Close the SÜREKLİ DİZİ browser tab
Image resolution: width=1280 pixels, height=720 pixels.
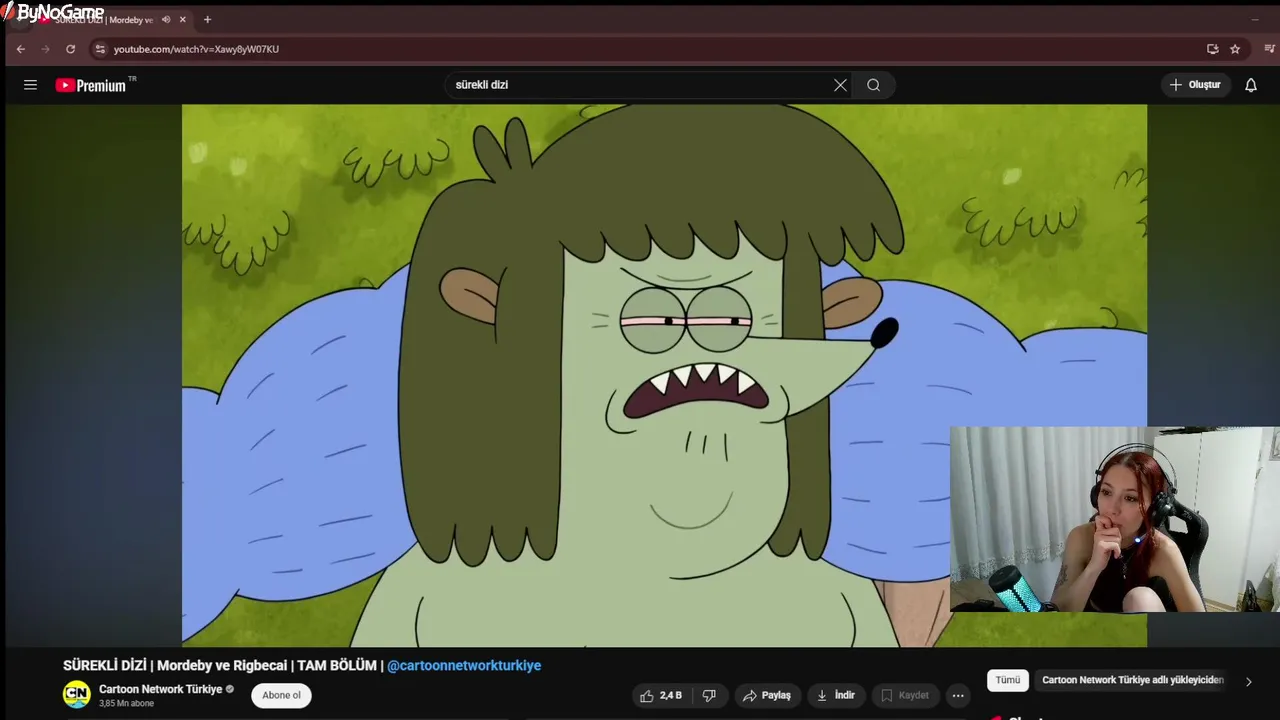[182, 19]
